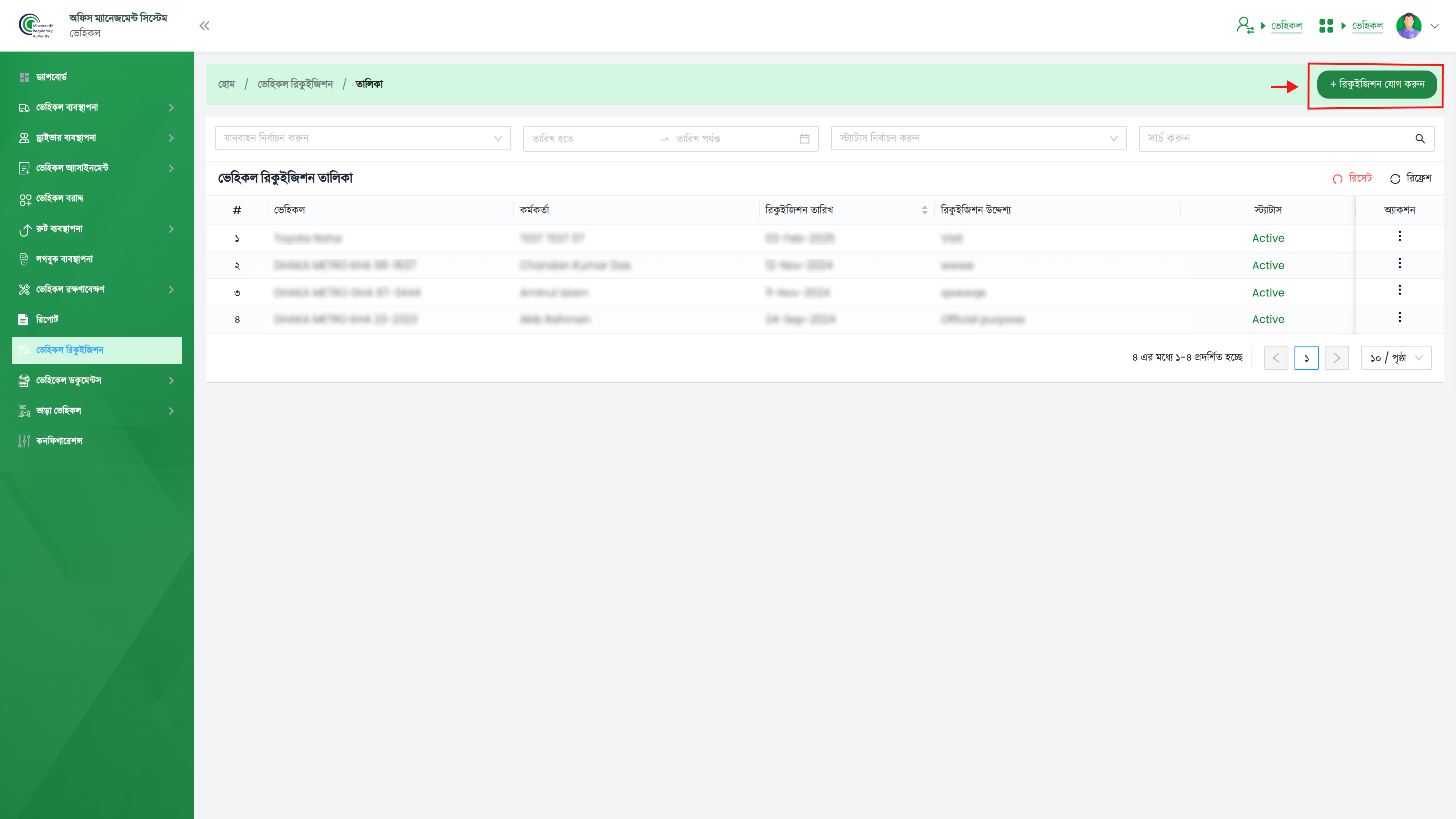The width and height of the screenshot is (1456, 819).
Task: Click the ভেহিকল অ্যাসাইনমেন্ট sidebar icon
Action: pos(24,168)
